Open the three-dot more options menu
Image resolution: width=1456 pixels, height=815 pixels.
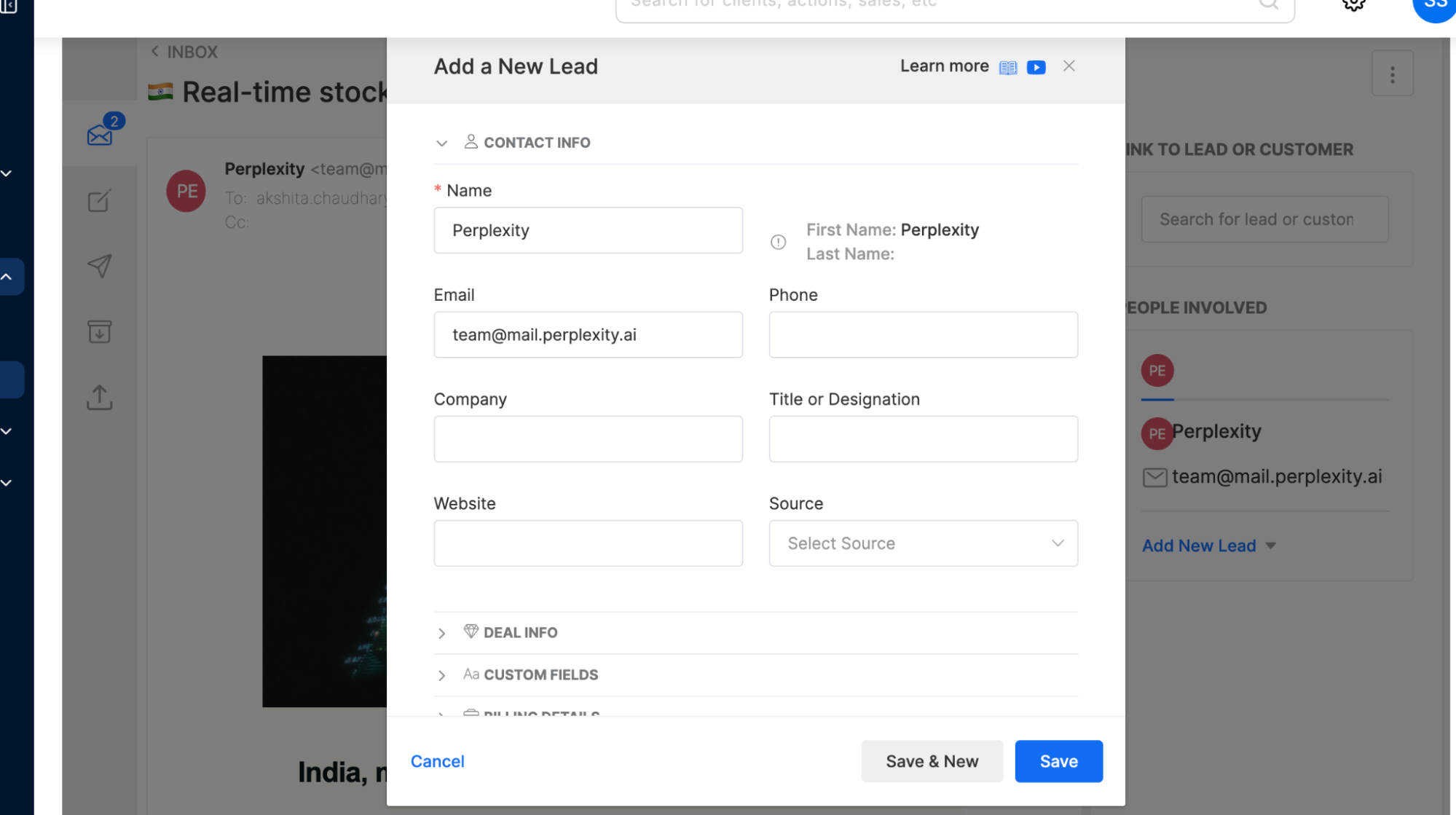point(1392,74)
